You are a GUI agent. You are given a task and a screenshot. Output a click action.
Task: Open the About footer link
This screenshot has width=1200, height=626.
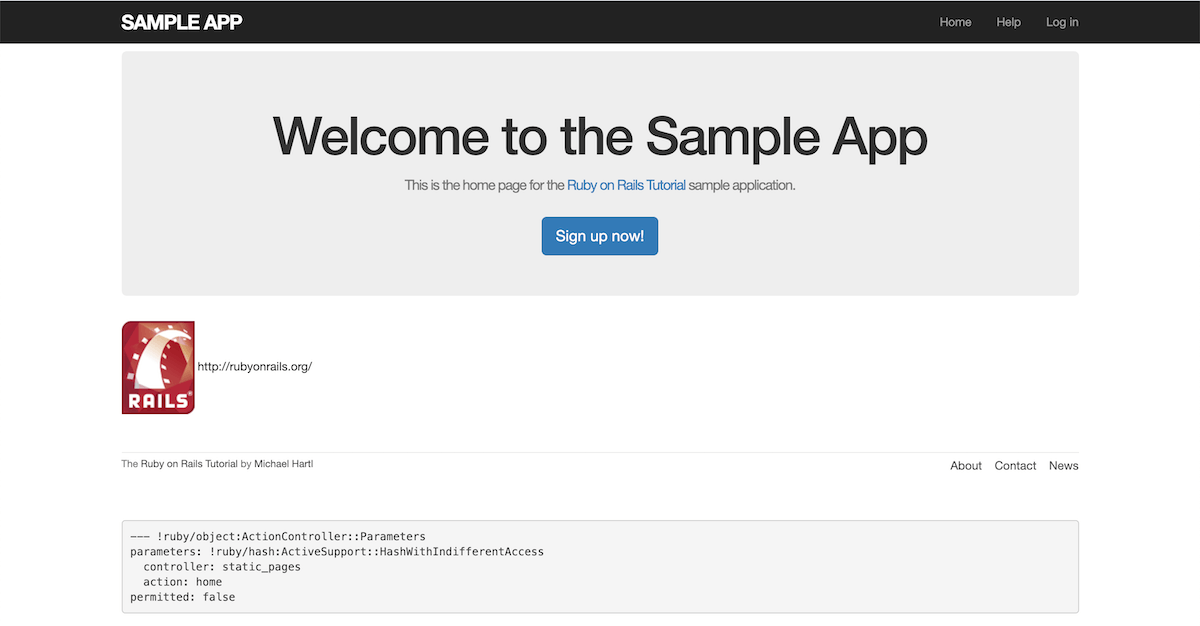[x=966, y=466]
